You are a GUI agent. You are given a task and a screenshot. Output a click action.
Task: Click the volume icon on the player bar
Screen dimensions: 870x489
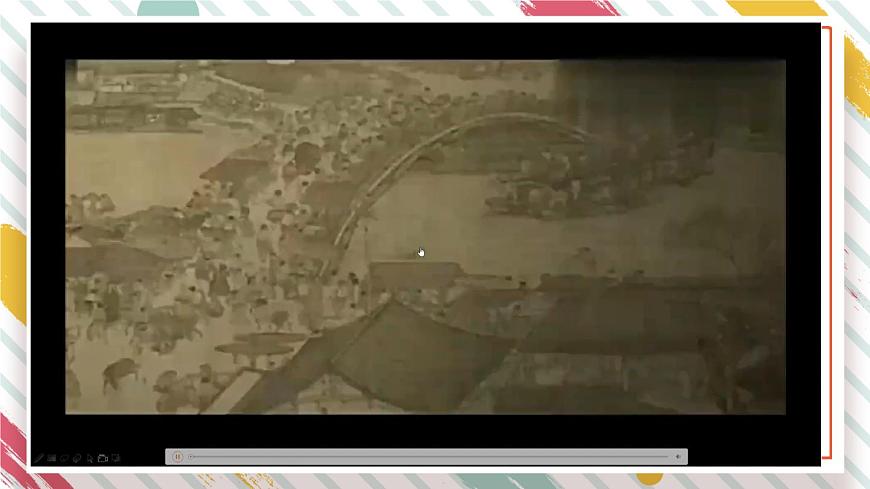[x=678, y=457]
